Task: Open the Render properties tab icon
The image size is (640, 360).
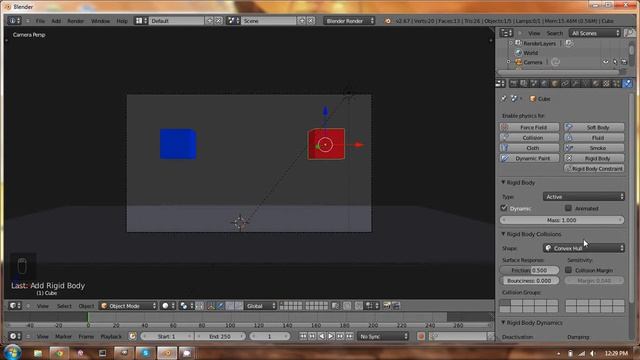Action: pos(513,84)
